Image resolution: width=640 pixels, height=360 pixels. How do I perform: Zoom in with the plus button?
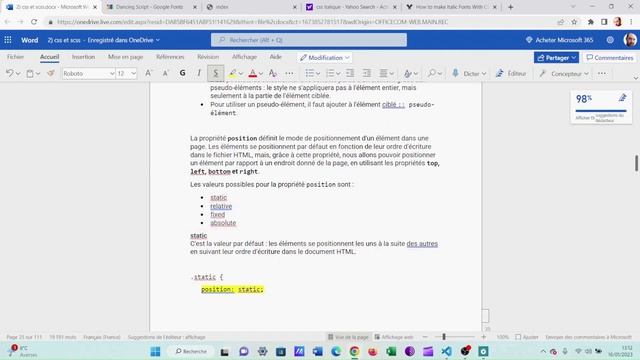(484, 337)
